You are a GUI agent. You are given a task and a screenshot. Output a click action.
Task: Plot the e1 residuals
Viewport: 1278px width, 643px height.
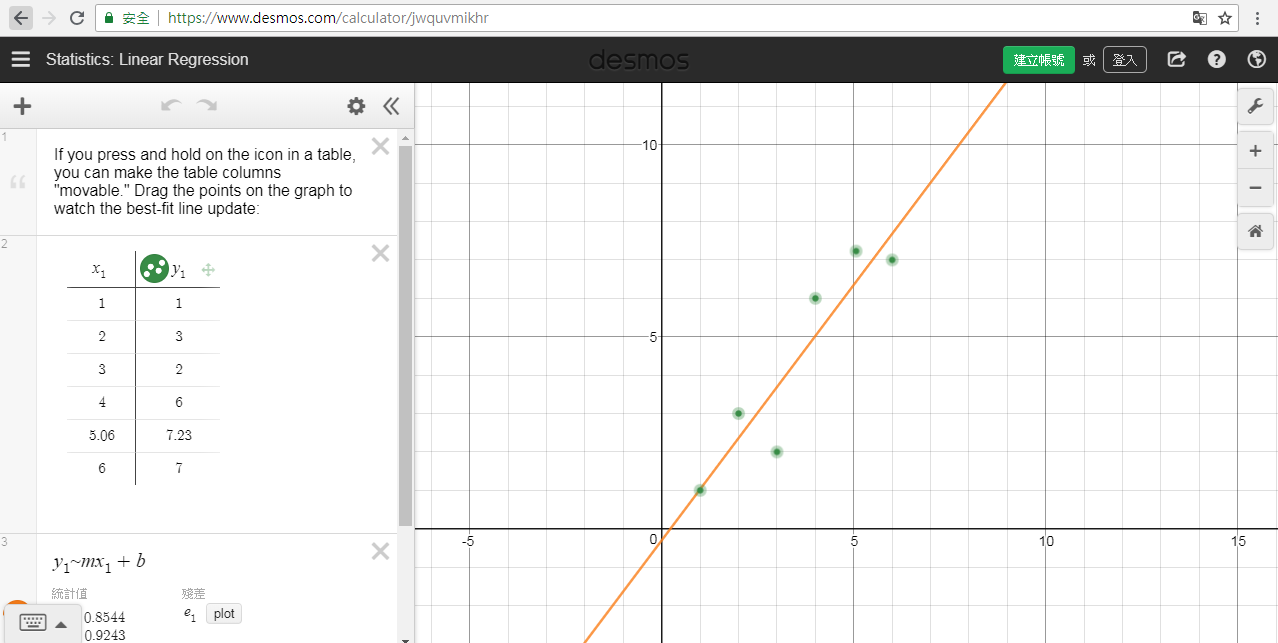click(x=224, y=614)
